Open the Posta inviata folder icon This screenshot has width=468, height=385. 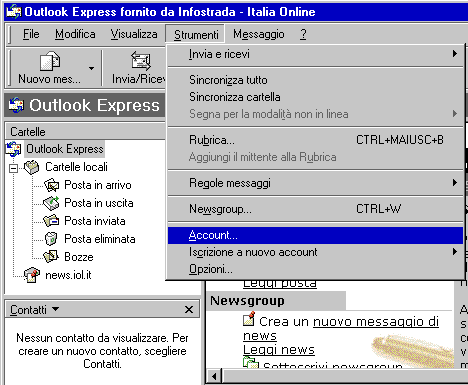[x=51, y=221]
